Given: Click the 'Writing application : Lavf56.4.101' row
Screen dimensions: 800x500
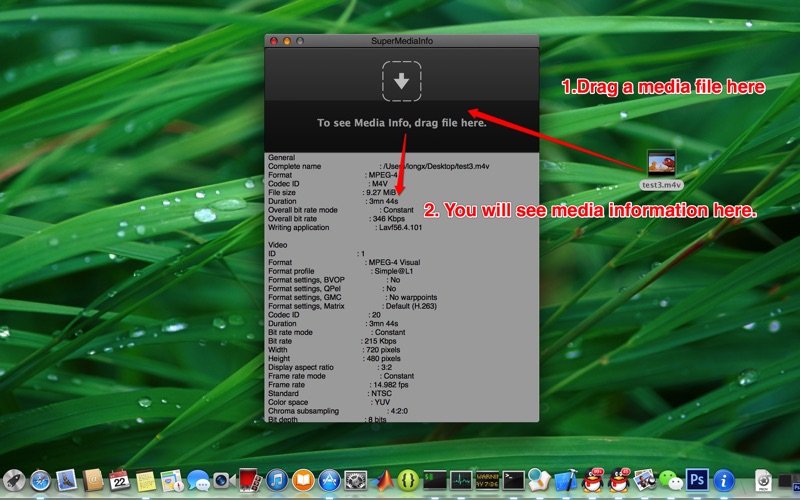Looking at the screenshot, I should (345, 228).
